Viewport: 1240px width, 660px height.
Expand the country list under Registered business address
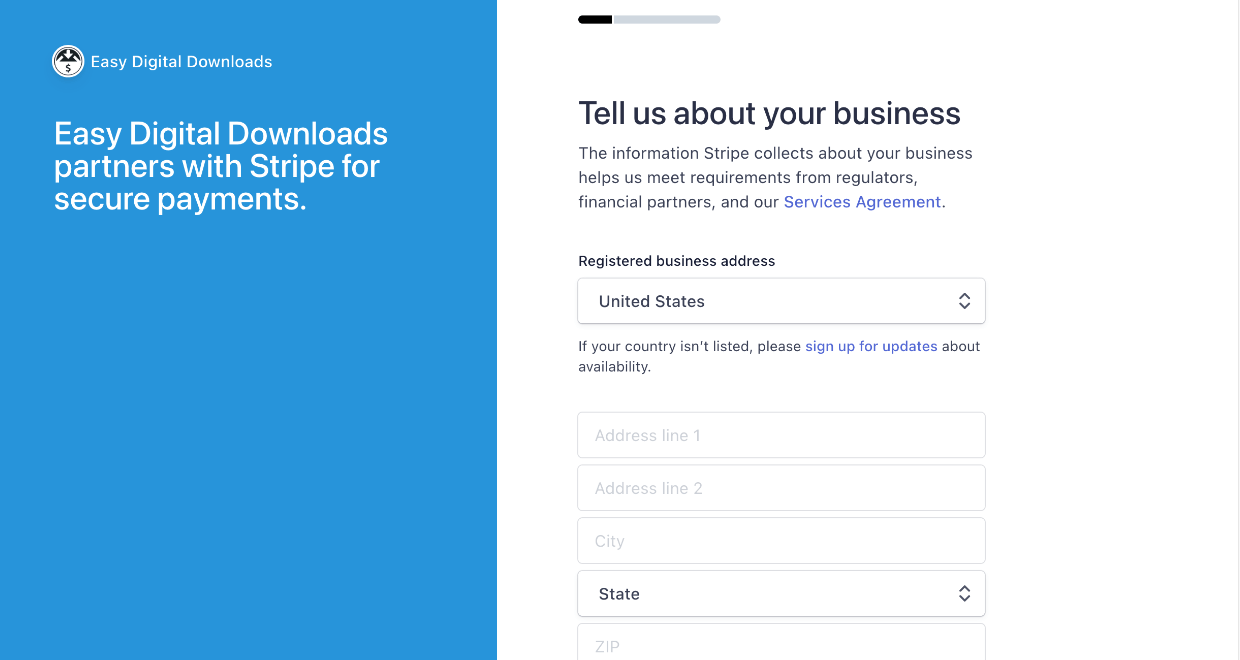pyautogui.click(x=780, y=300)
